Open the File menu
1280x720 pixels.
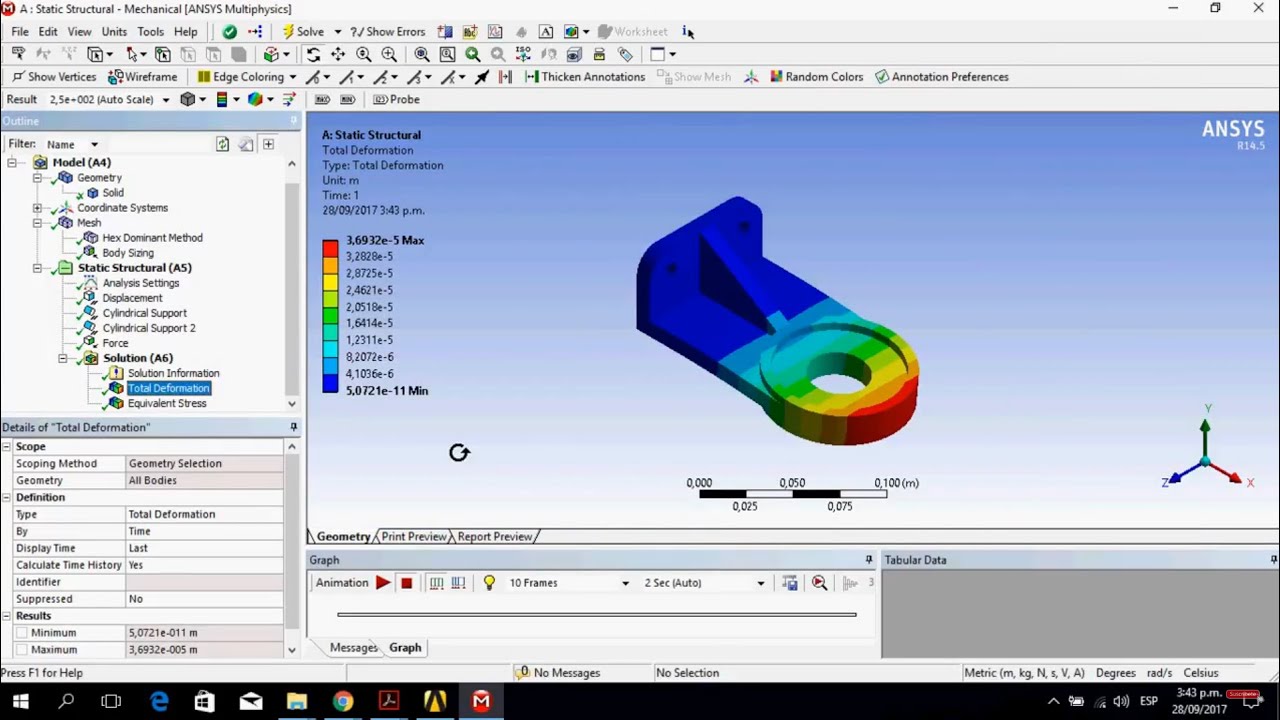tap(20, 32)
